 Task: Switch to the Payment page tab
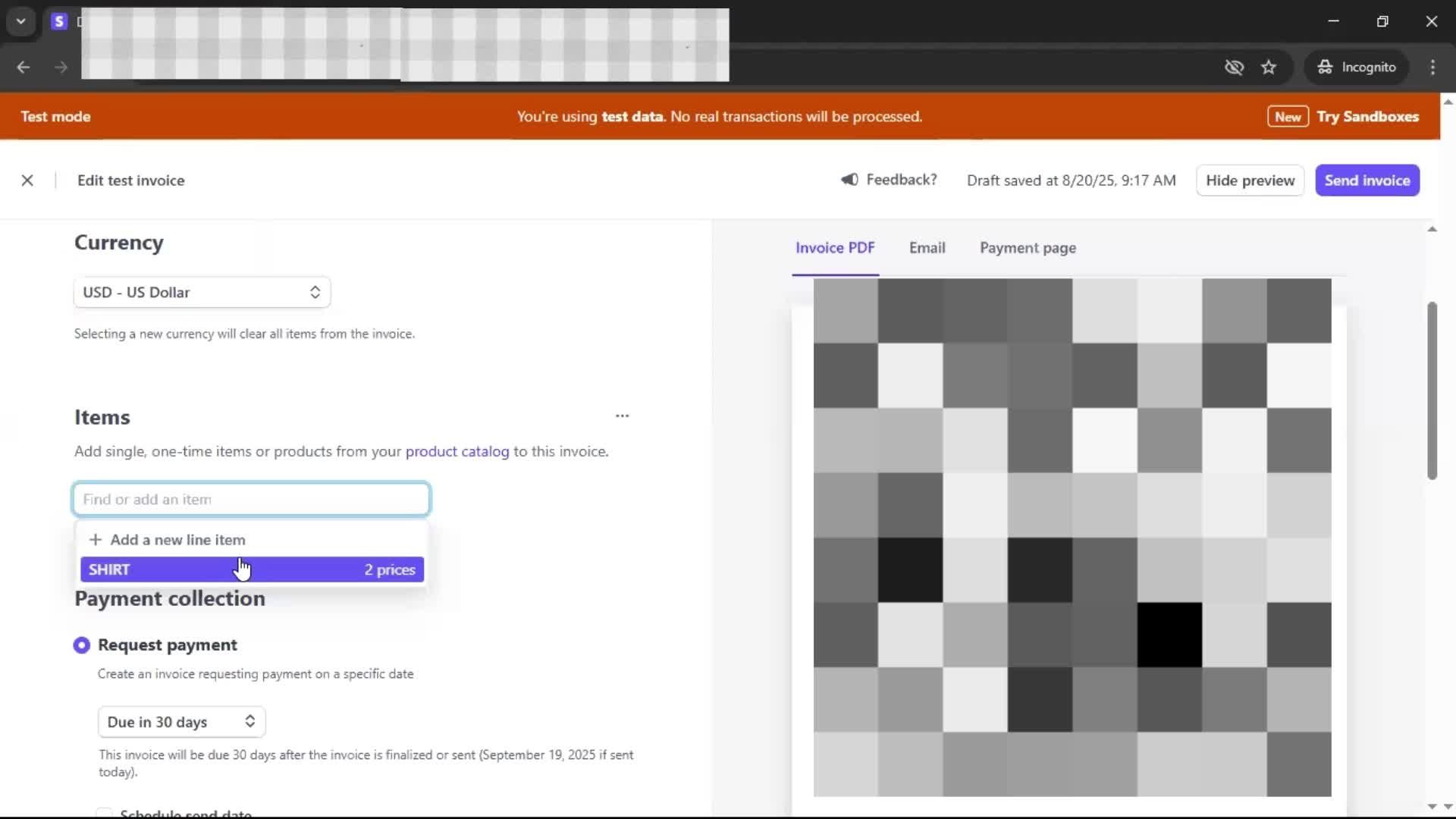pyautogui.click(x=1028, y=248)
